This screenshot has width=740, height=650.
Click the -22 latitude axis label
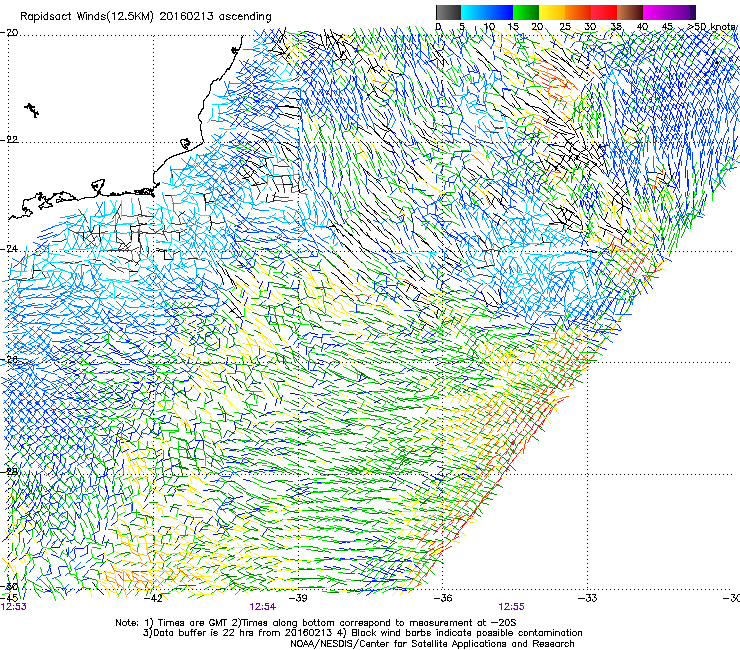9,140
